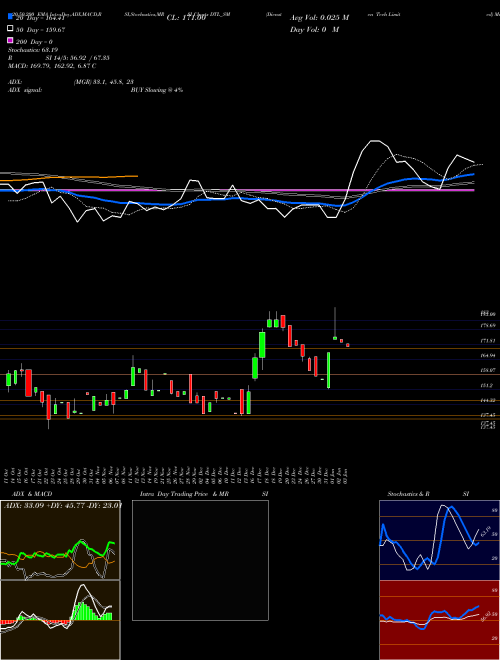Click the last red candle on the price chart

click(x=348, y=345)
